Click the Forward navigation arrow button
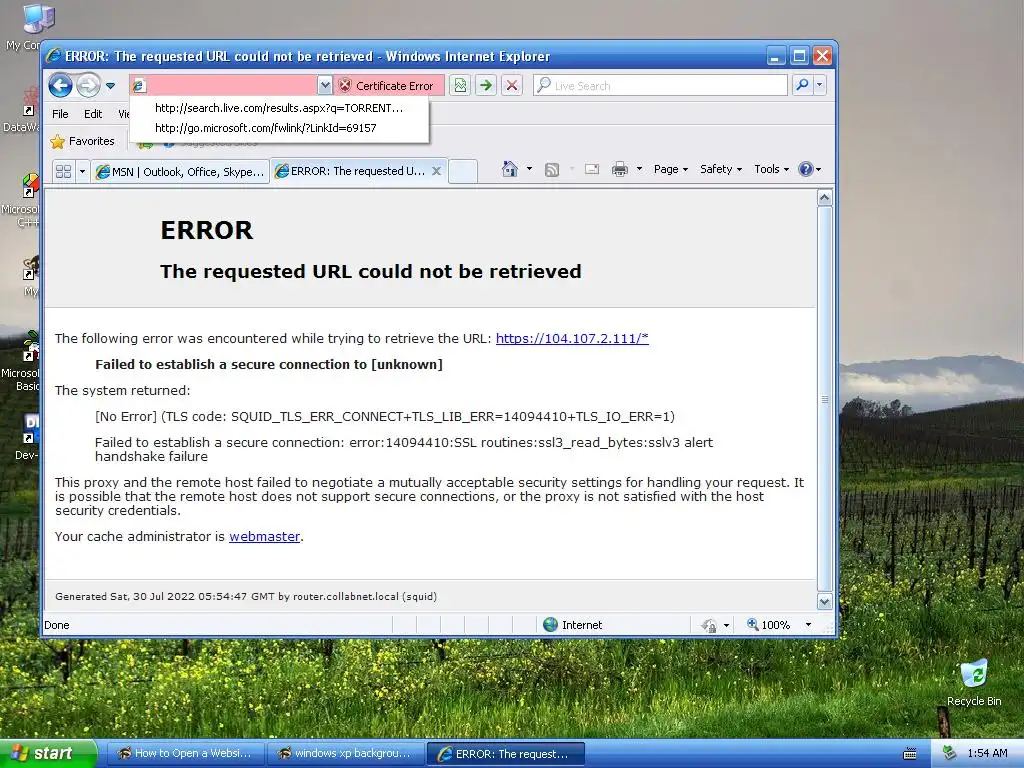Screen dimensions: 1024x768 pyautogui.click(x=88, y=86)
